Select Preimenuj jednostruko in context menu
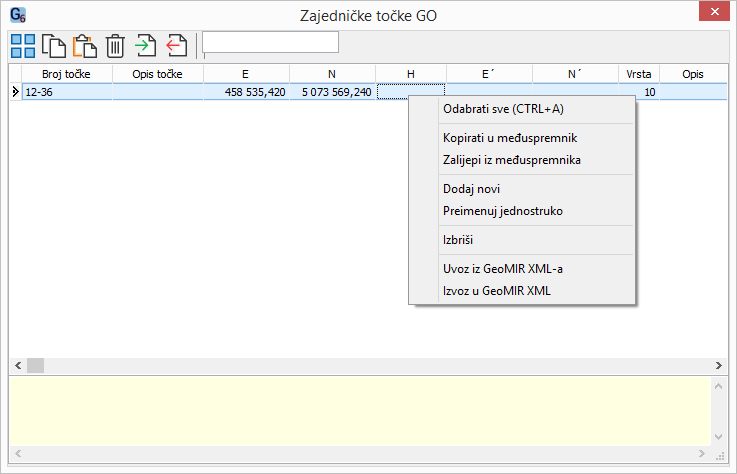737x474 pixels. point(522,211)
